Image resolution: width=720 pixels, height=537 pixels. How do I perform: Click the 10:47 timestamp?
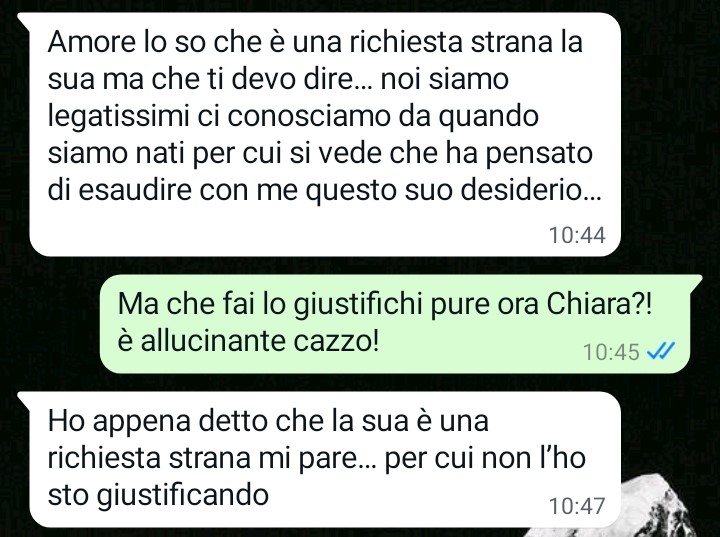coord(577,506)
